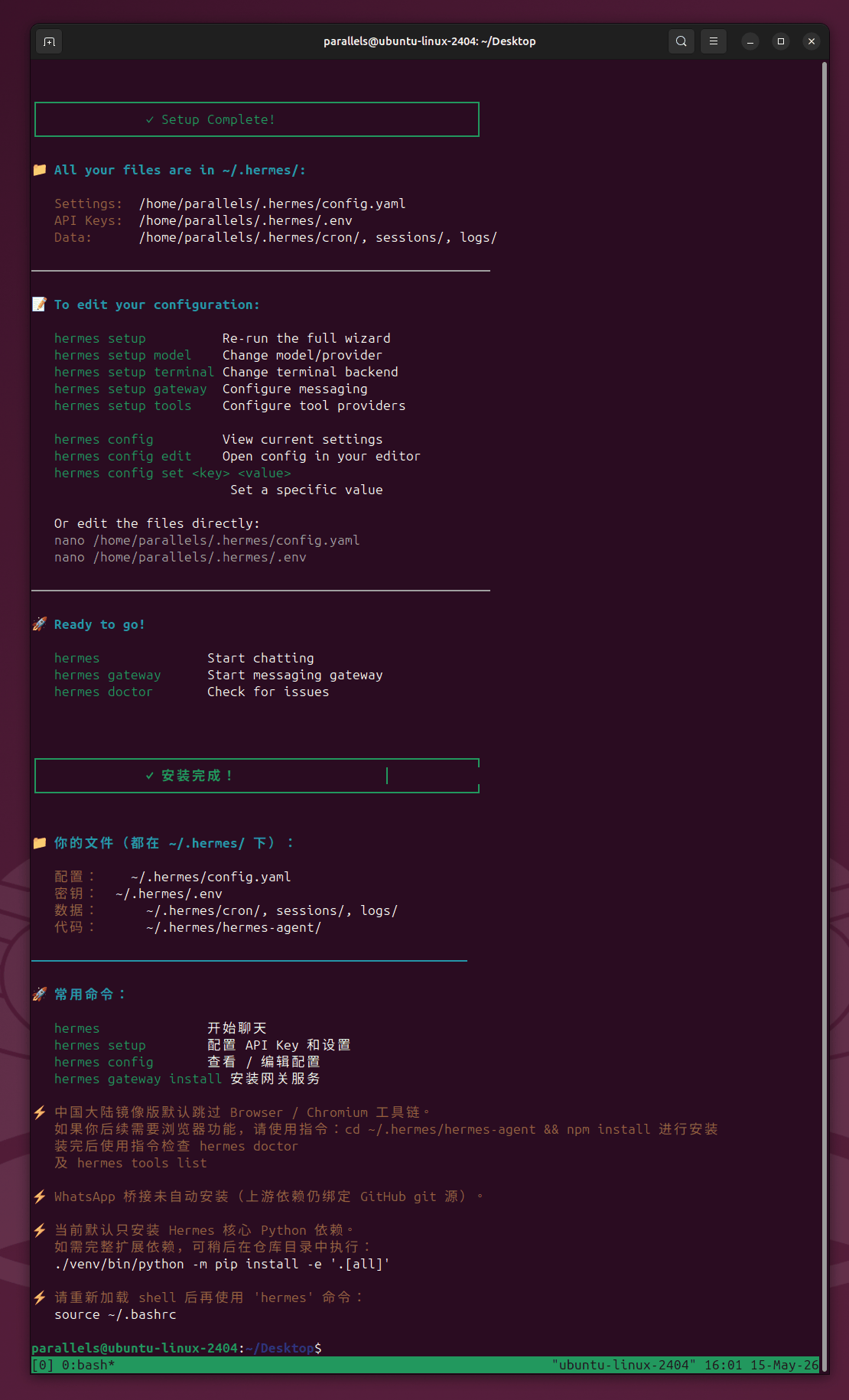
Task: Click the lightning icon beside '中国大陆镜像版'
Action: coord(40,1112)
